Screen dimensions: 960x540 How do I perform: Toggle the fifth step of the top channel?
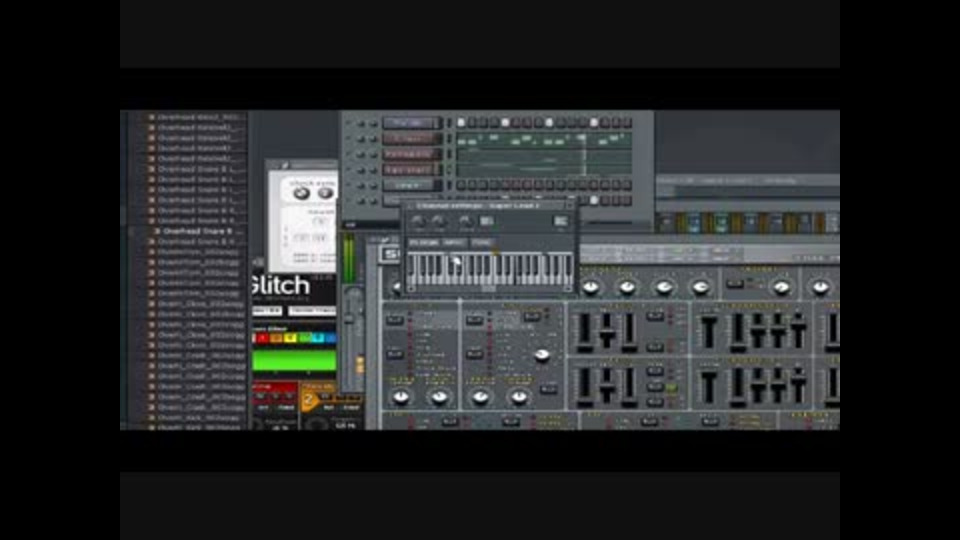505,123
